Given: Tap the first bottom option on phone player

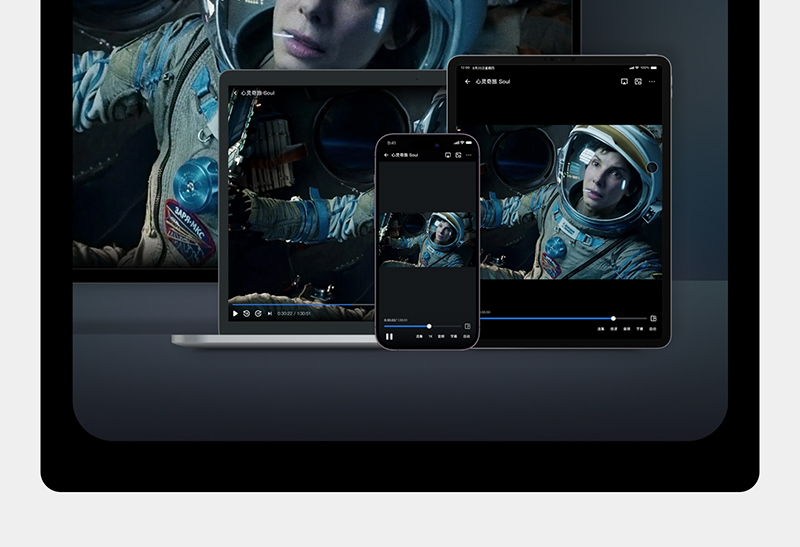Looking at the screenshot, I should (419, 337).
